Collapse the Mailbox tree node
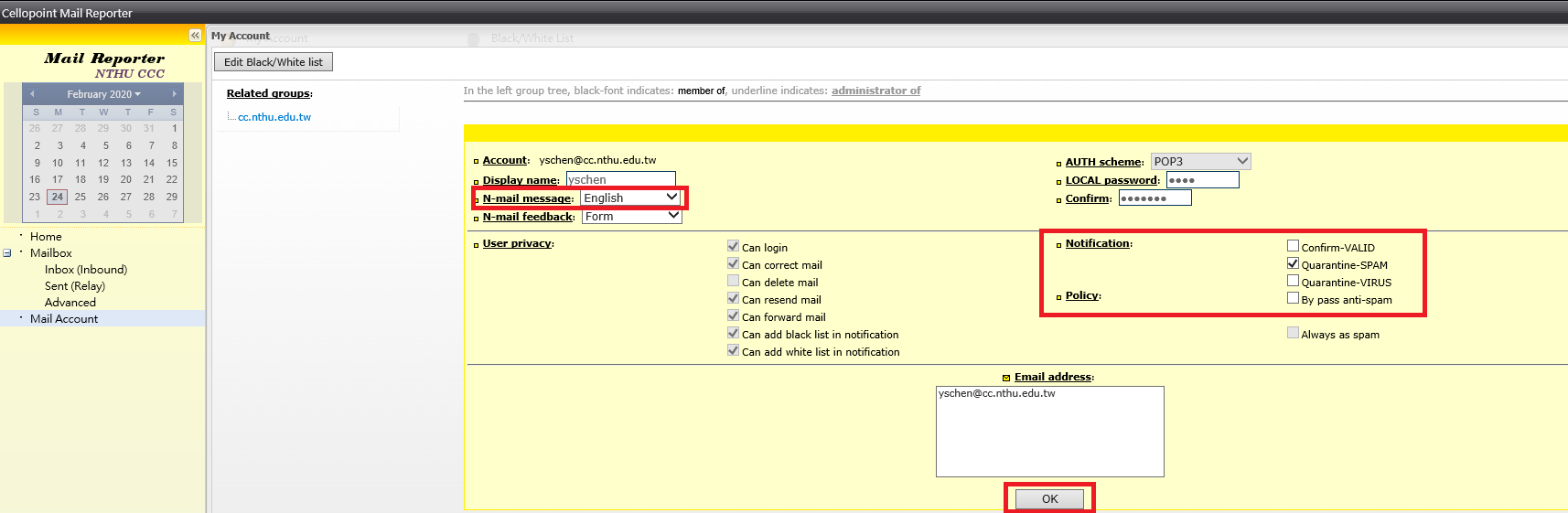The width and height of the screenshot is (1568, 513). [7, 253]
